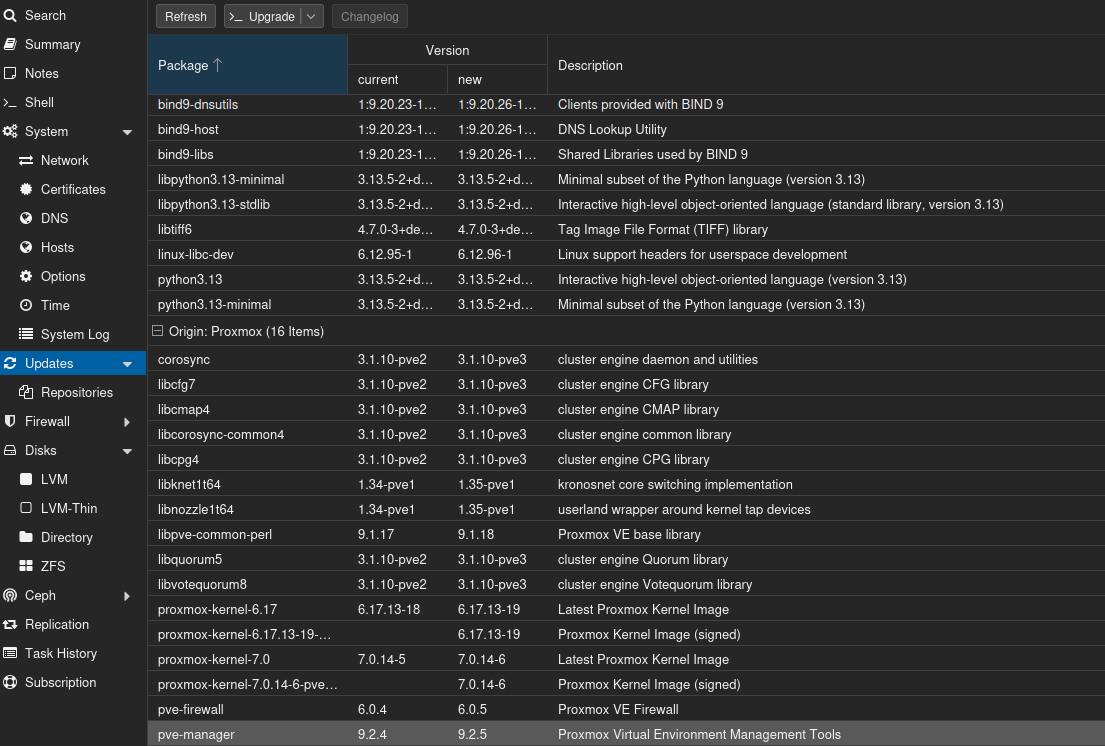Collapse the Disks menu section arrow
Image resolution: width=1105 pixels, height=746 pixels.
[128, 451]
